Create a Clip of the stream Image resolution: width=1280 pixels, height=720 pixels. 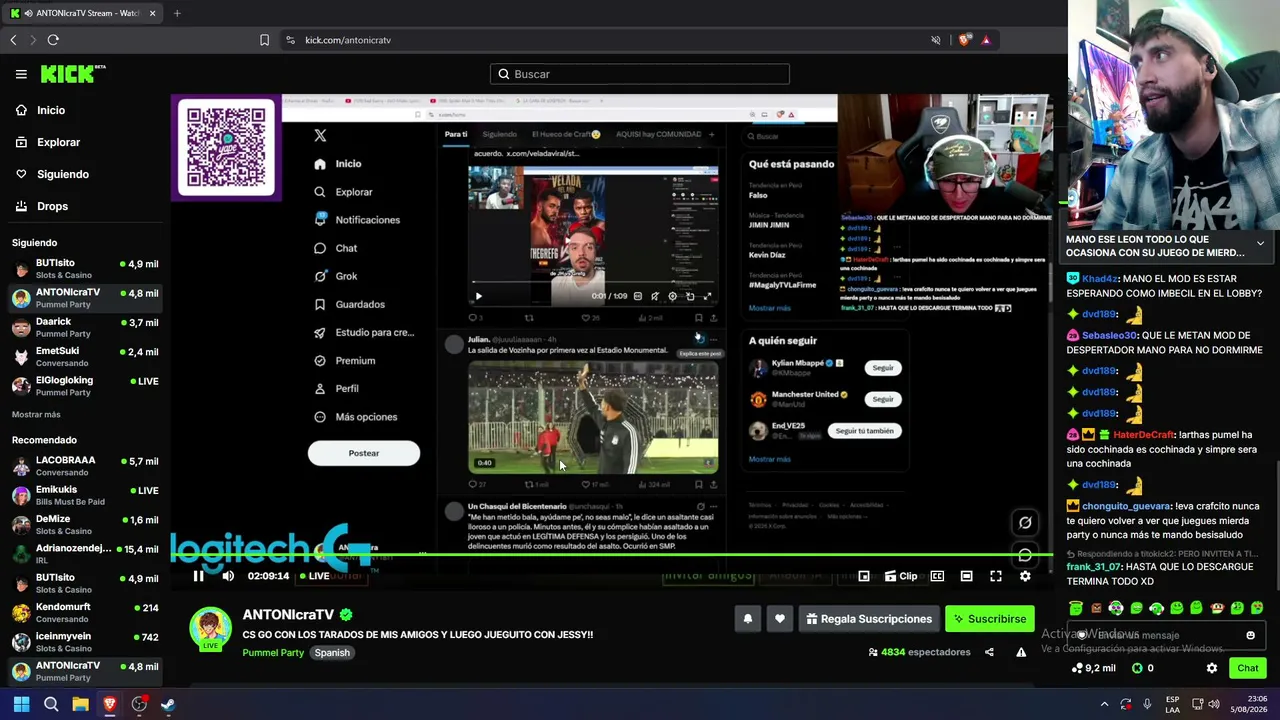pyautogui.click(x=901, y=576)
